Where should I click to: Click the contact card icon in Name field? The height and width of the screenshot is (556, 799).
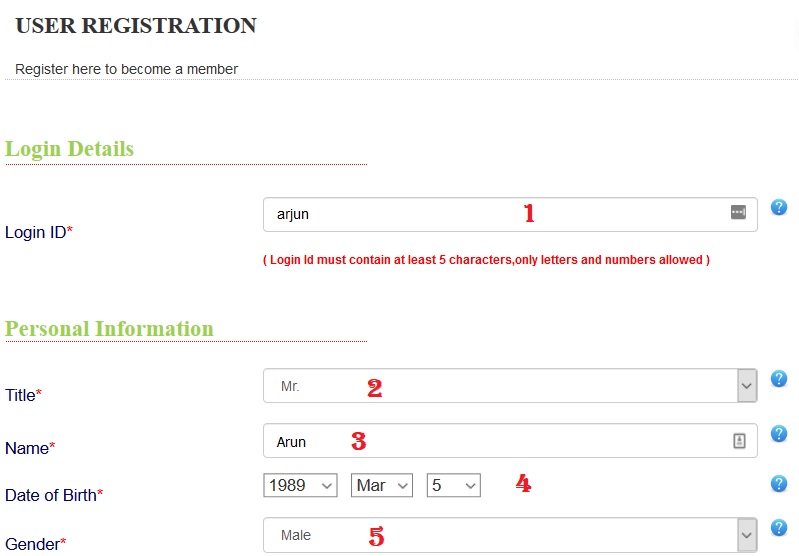click(739, 441)
